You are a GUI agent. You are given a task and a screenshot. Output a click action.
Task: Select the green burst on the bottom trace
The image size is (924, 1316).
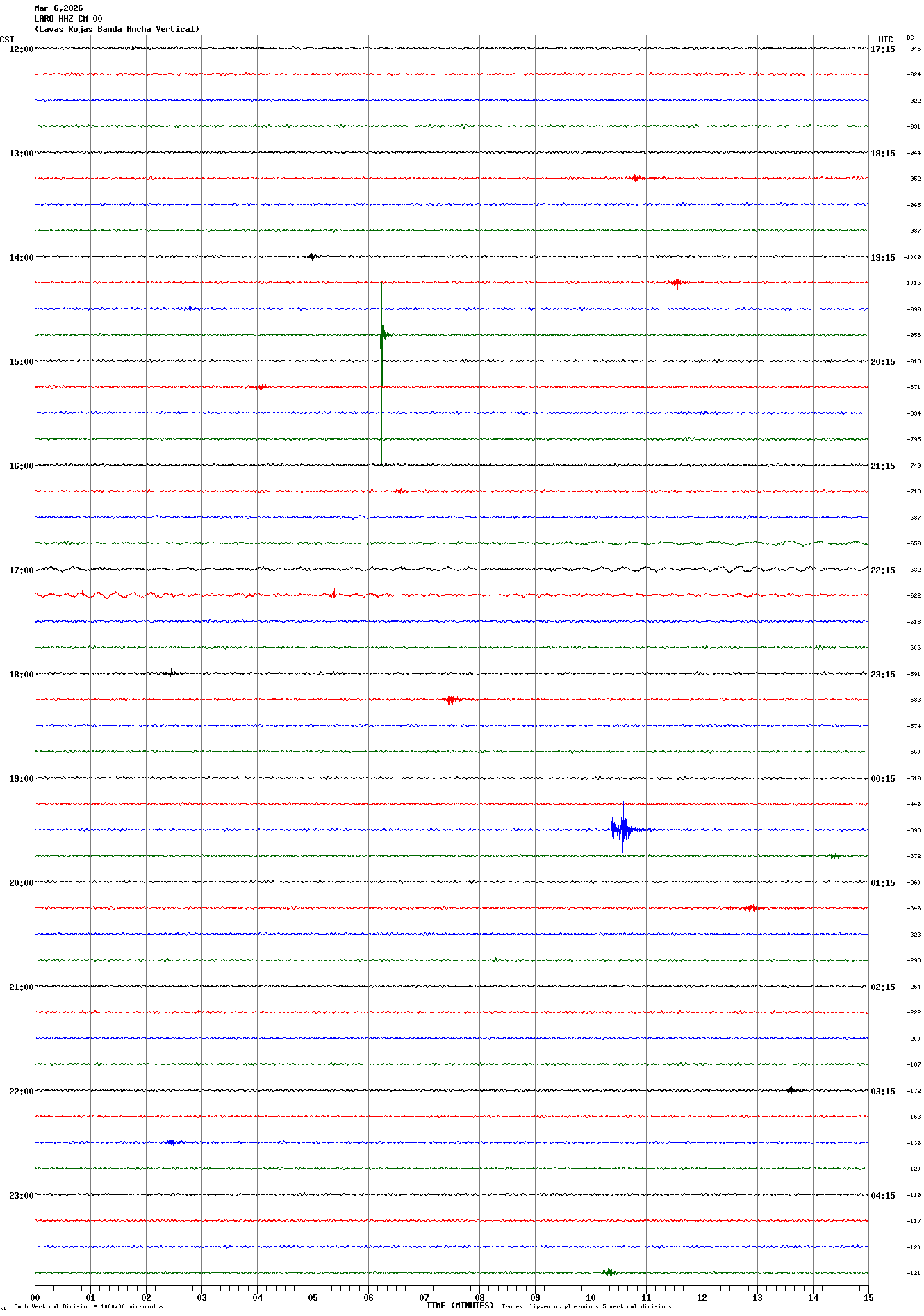609,1272
